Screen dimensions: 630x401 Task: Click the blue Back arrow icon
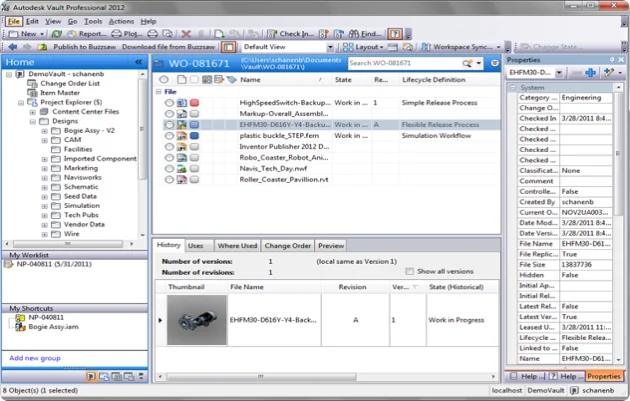click(x=12, y=47)
